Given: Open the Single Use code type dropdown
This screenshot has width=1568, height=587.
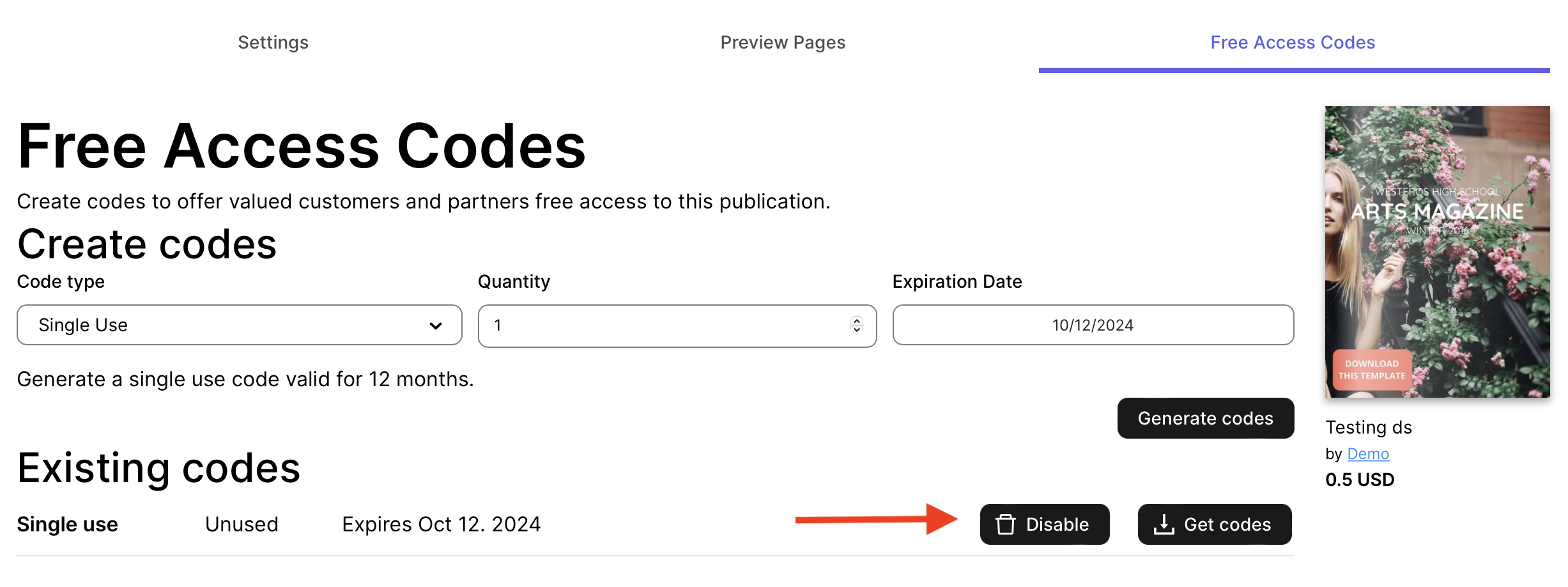Looking at the screenshot, I should (239, 325).
